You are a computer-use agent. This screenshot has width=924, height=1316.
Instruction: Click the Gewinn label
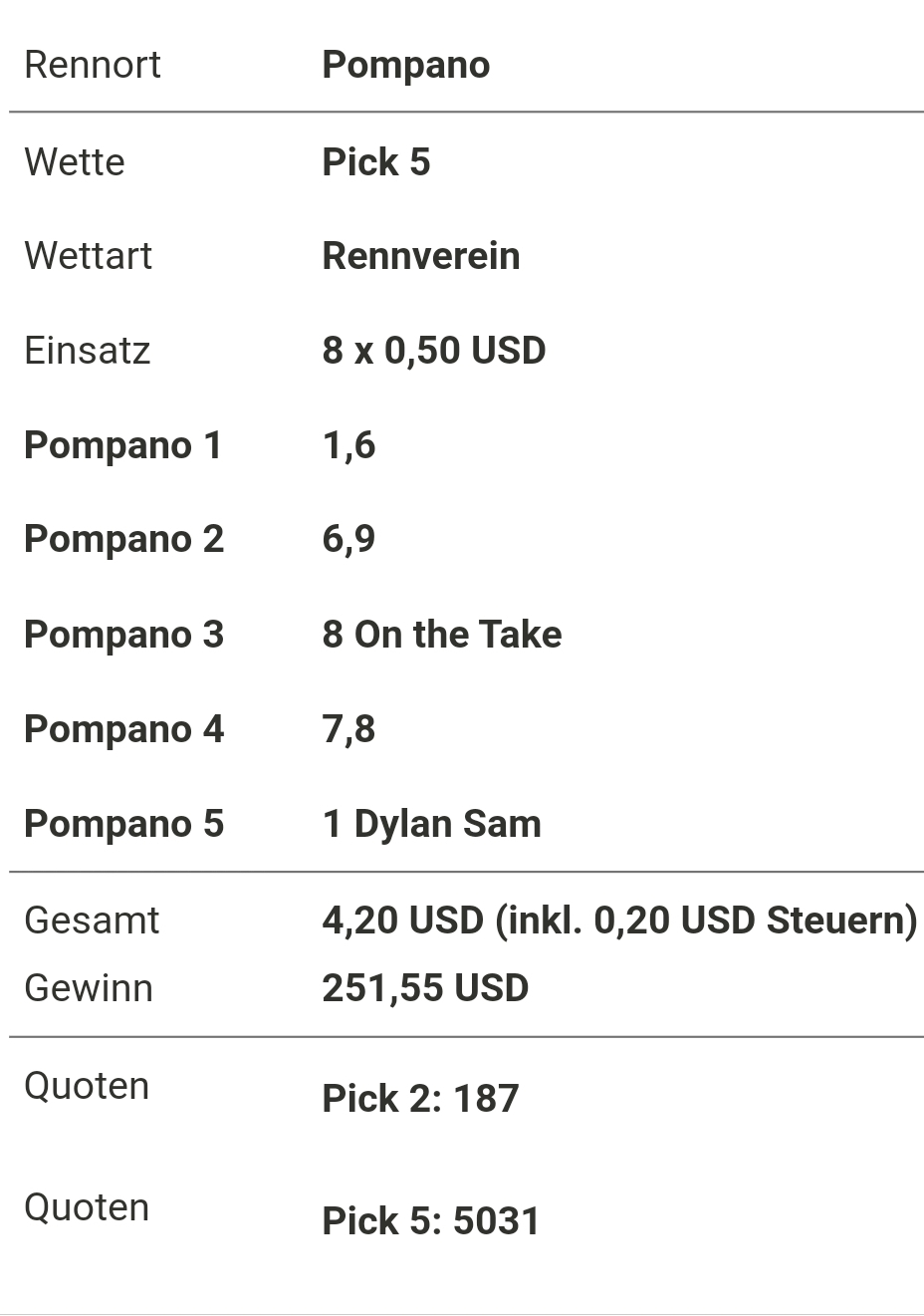pyautogui.click(x=89, y=988)
